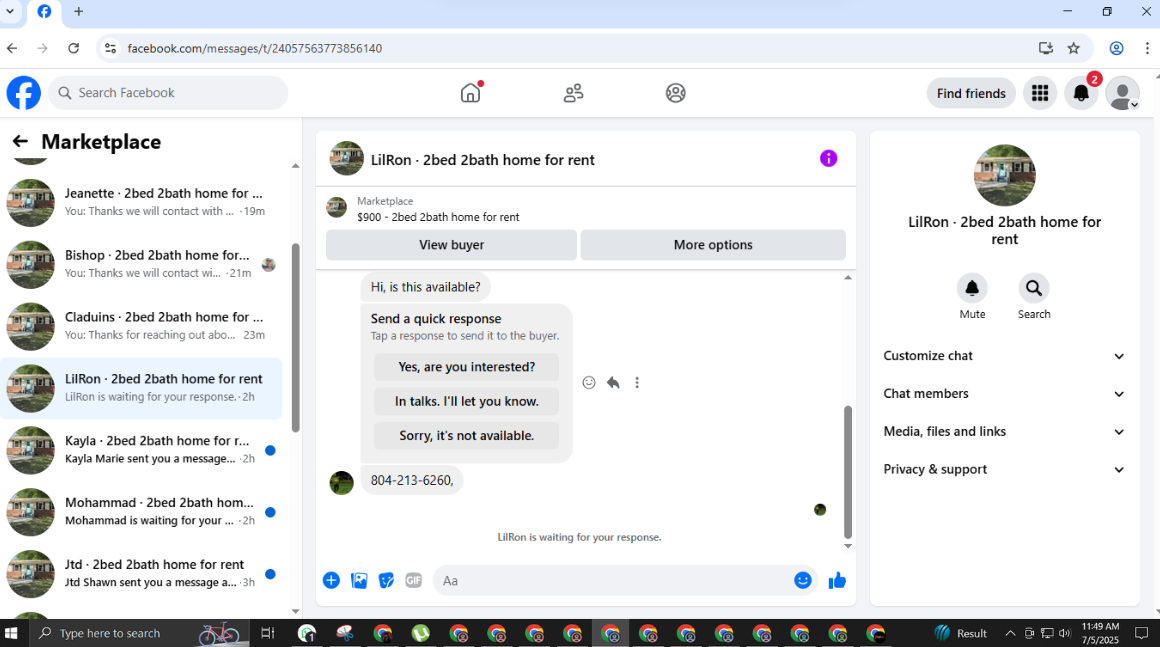
Task: React to message with emoji icon
Action: pyautogui.click(x=589, y=382)
